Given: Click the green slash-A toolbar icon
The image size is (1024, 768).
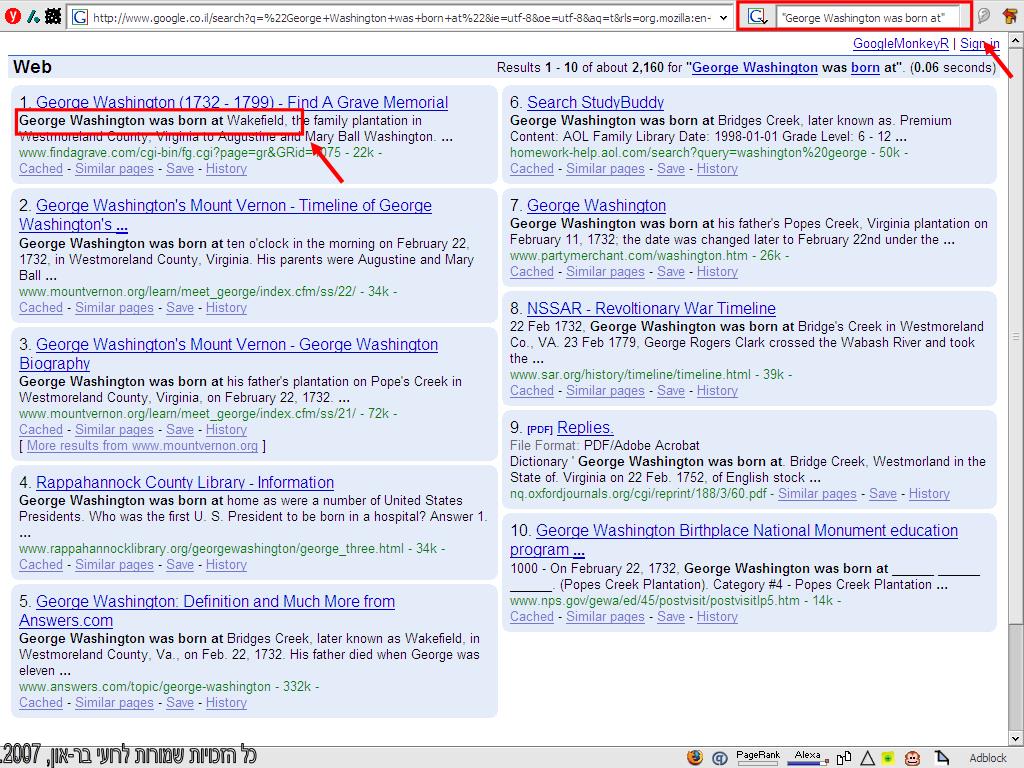Looking at the screenshot, I should 33,16.
